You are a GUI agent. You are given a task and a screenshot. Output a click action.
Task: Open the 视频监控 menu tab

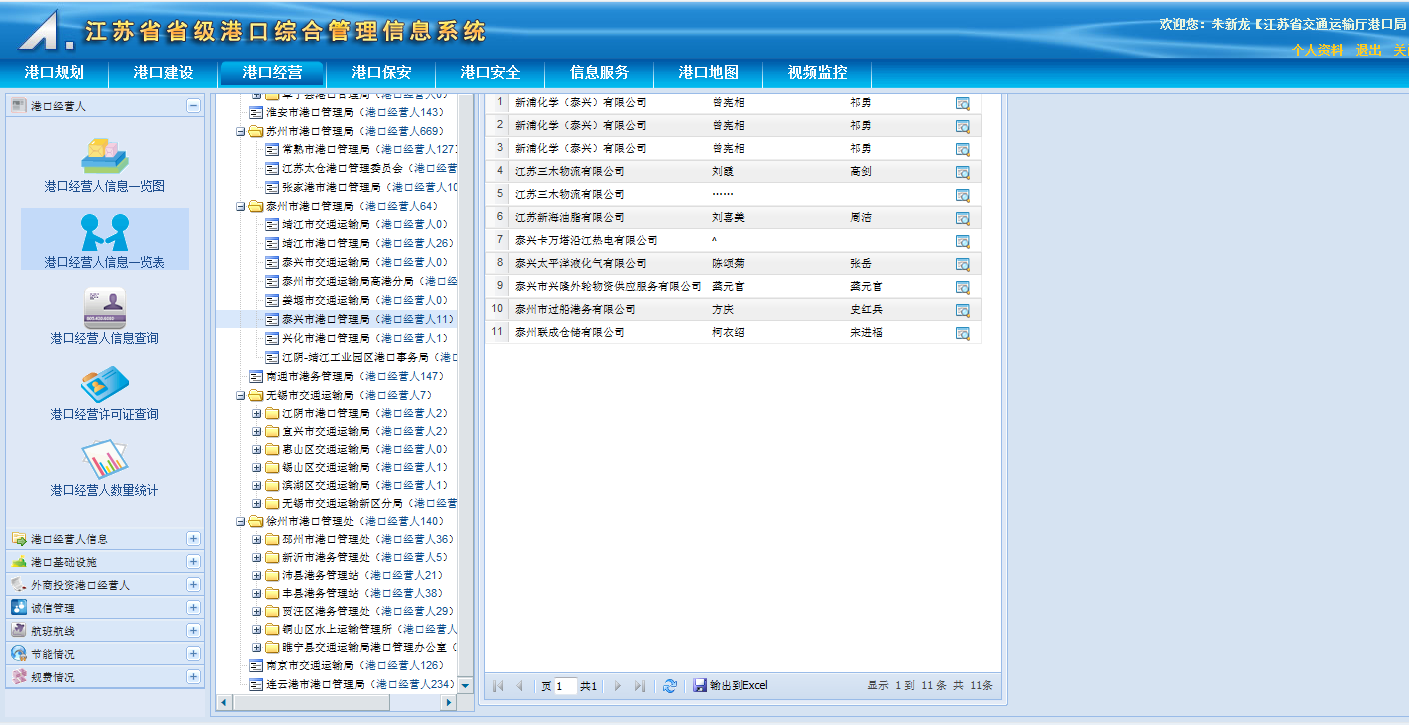pyautogui.click(x=817, y=73)
